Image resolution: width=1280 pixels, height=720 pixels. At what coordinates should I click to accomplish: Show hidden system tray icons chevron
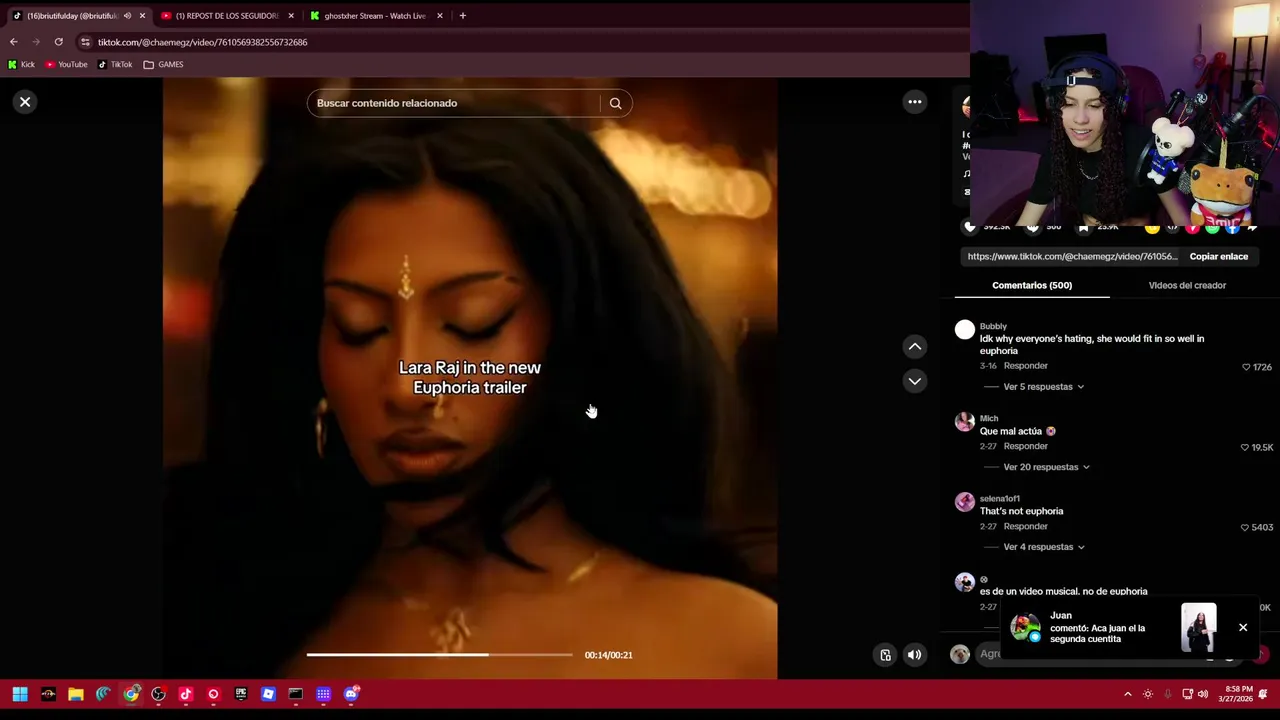pos(1128,694)
